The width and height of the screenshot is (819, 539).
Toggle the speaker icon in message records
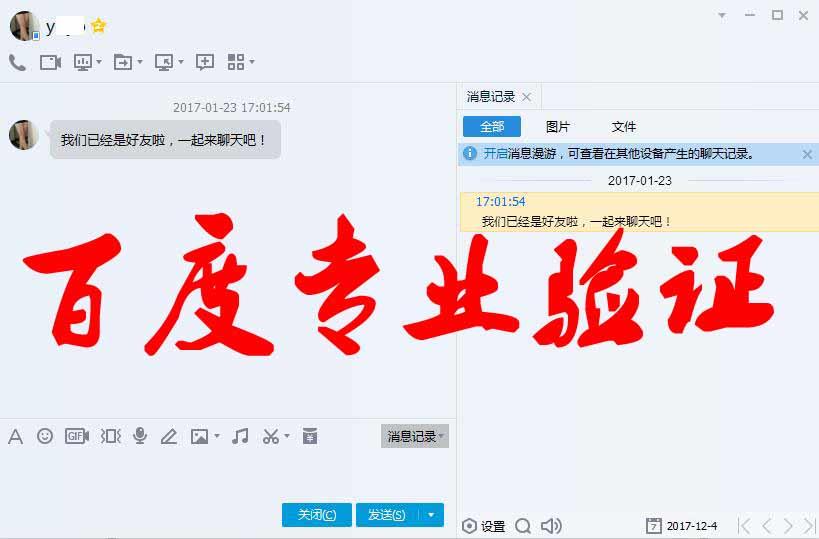click(x=550, y=526)
